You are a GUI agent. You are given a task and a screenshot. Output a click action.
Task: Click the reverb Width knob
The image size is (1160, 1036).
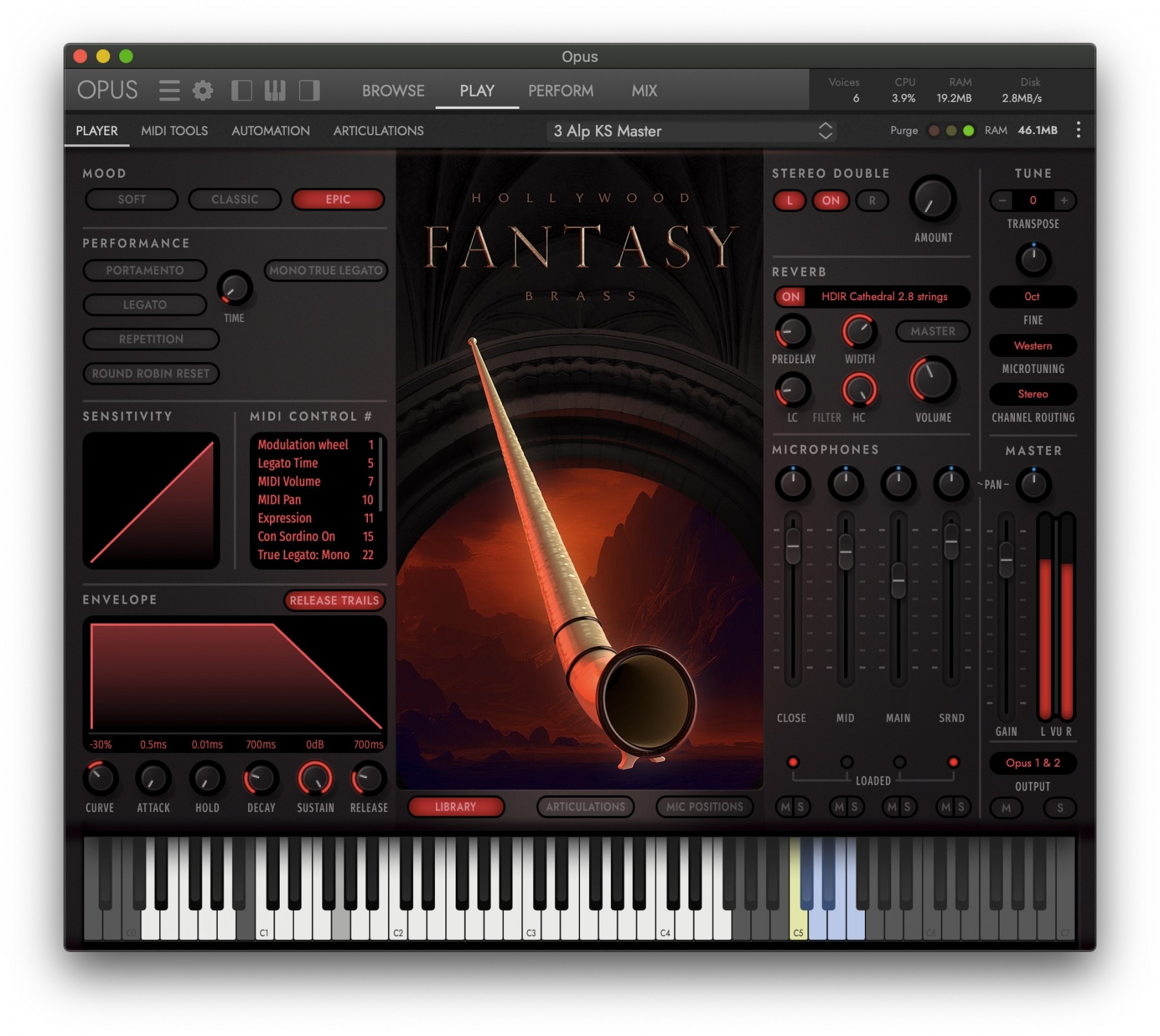coord(860,332)
